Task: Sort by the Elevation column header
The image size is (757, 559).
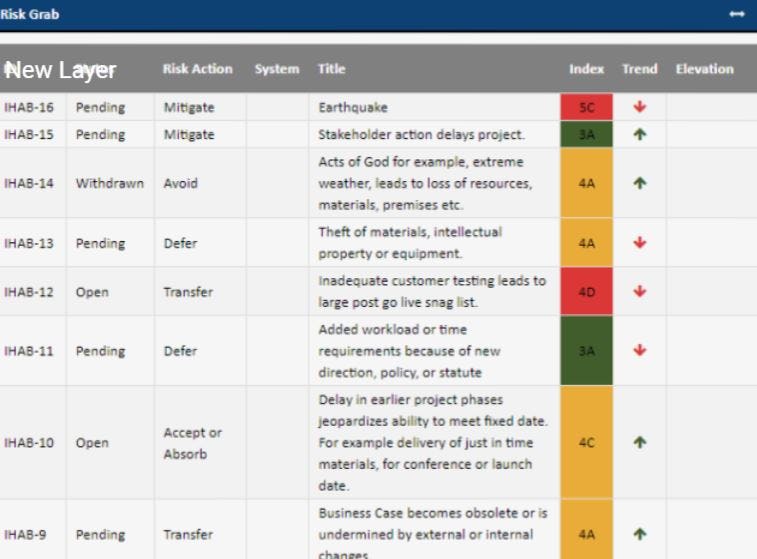Action: 704,69
